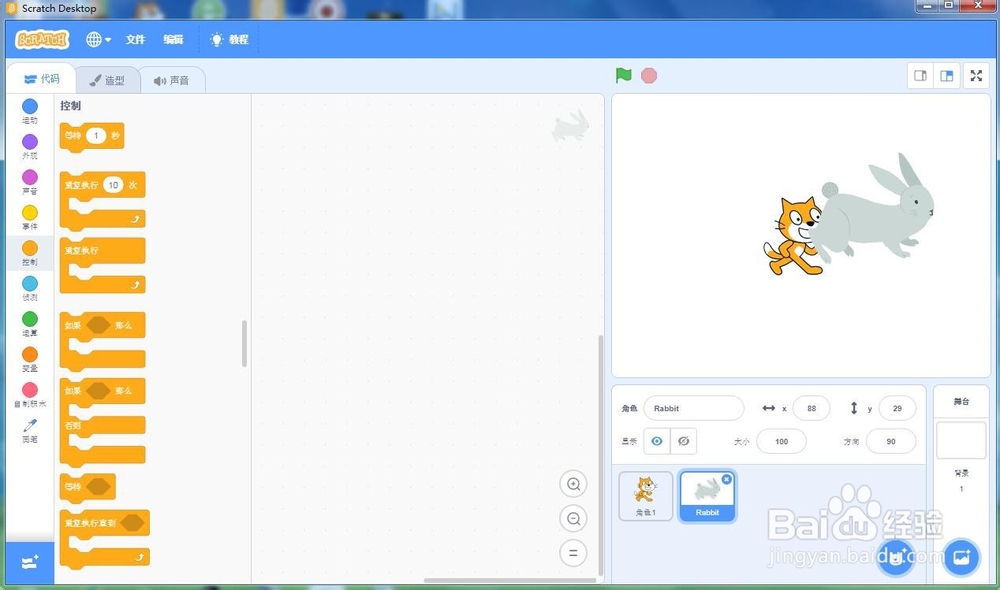Click the if-then-else block with 否则

[x=102, y=421]
